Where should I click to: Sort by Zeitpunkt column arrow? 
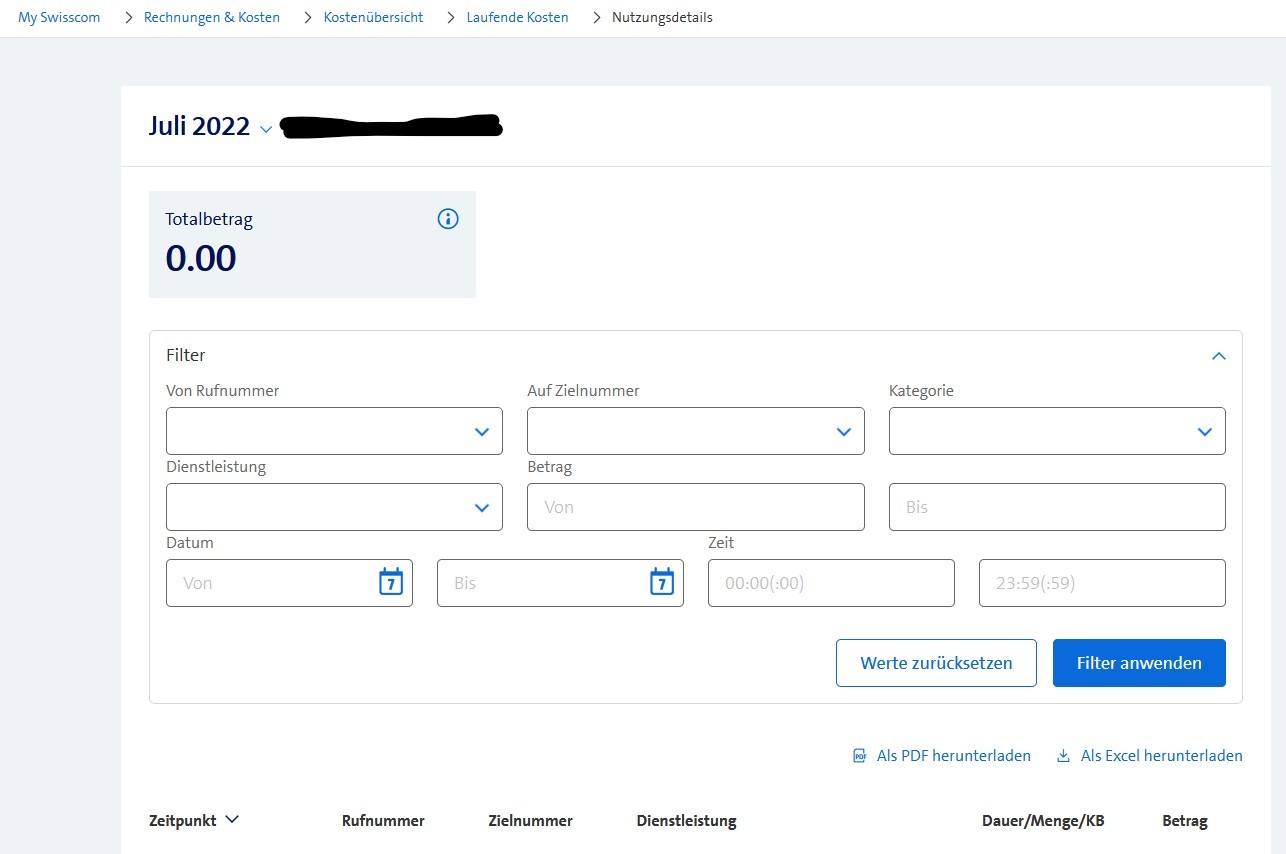click(x=232, y=820)
